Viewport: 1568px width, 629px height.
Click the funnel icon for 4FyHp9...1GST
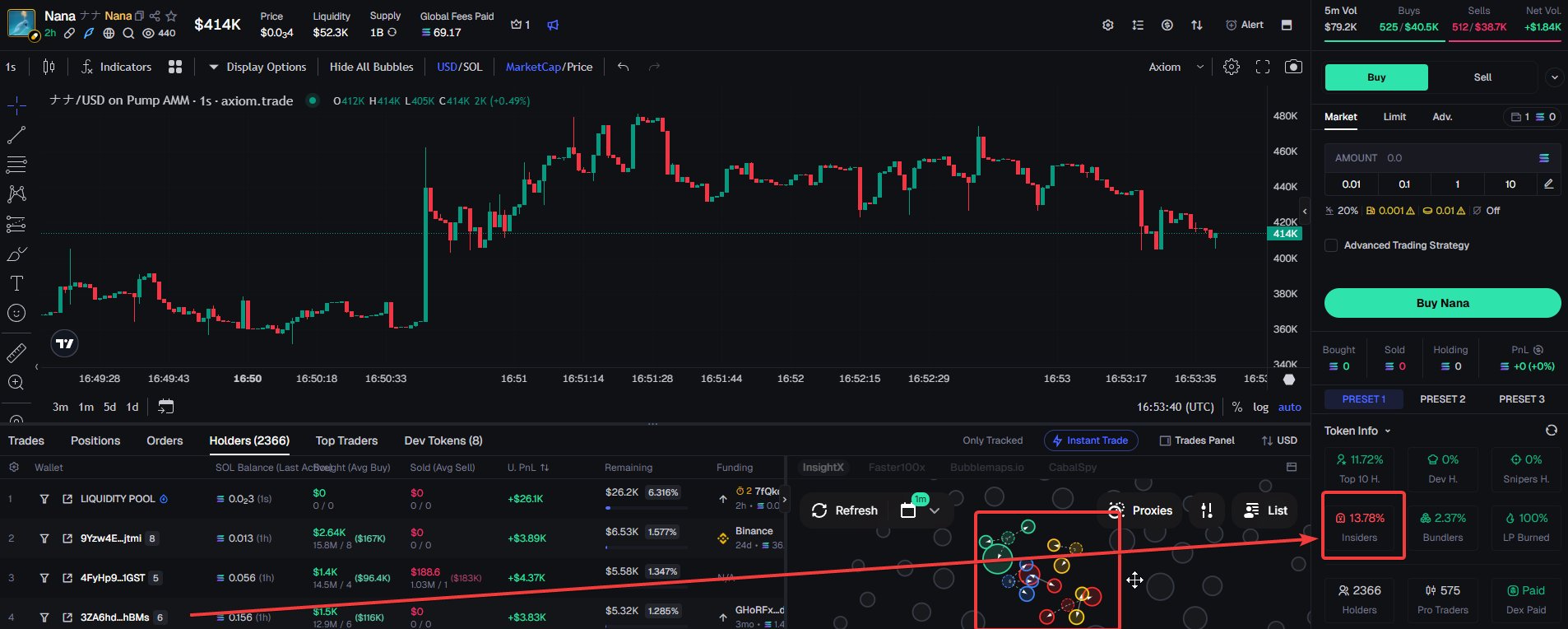point(44,578)
